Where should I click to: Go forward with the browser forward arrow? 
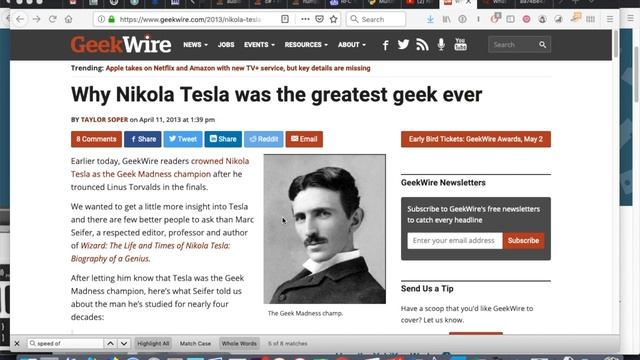tap(36, 19)
